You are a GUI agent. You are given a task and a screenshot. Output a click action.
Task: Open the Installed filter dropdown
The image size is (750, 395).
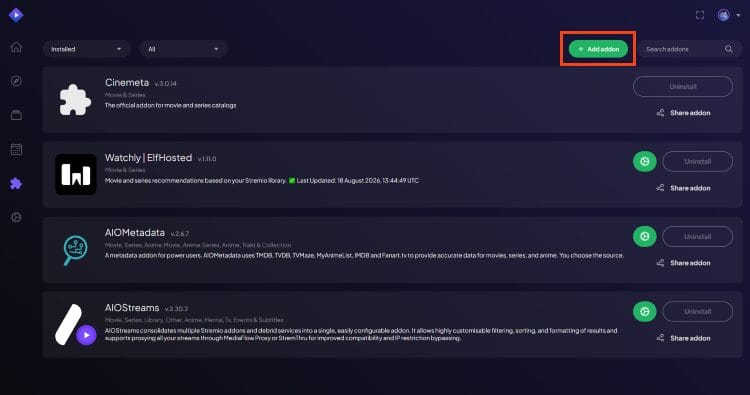[87, 49]
